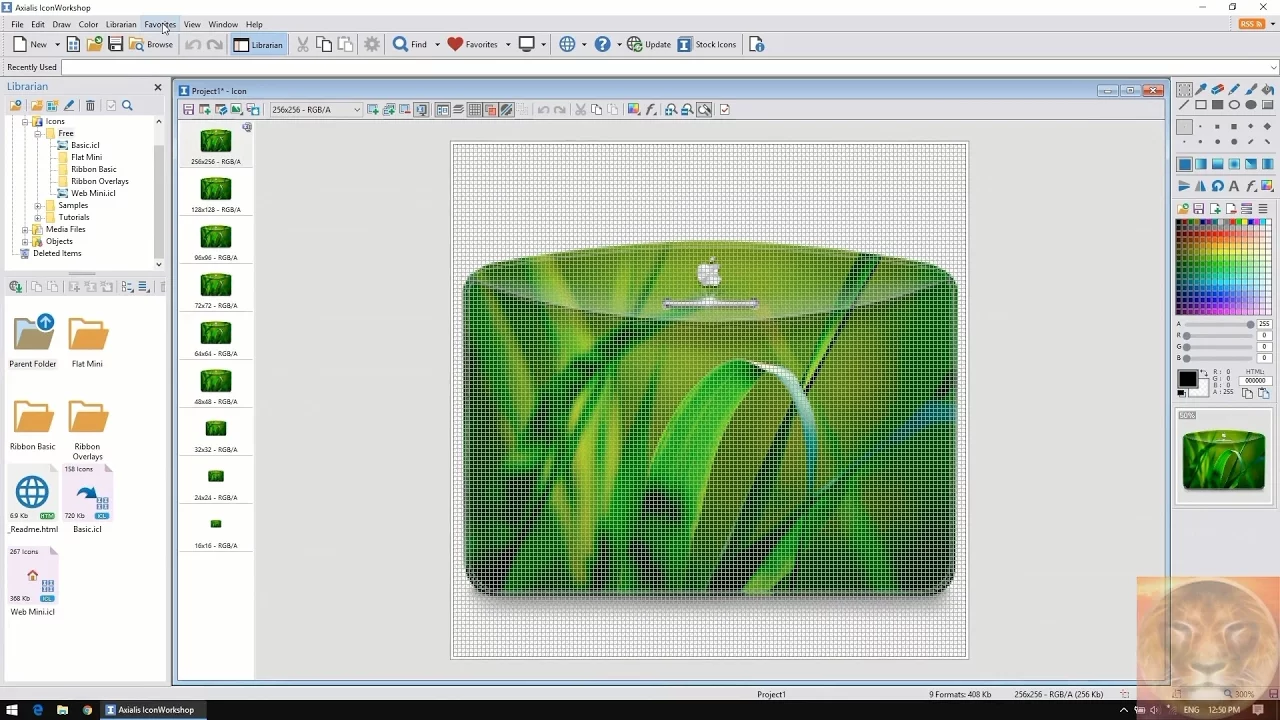1280x720 pixels.
Task: Click the Favorites heart button
Action: coord(472,44)
